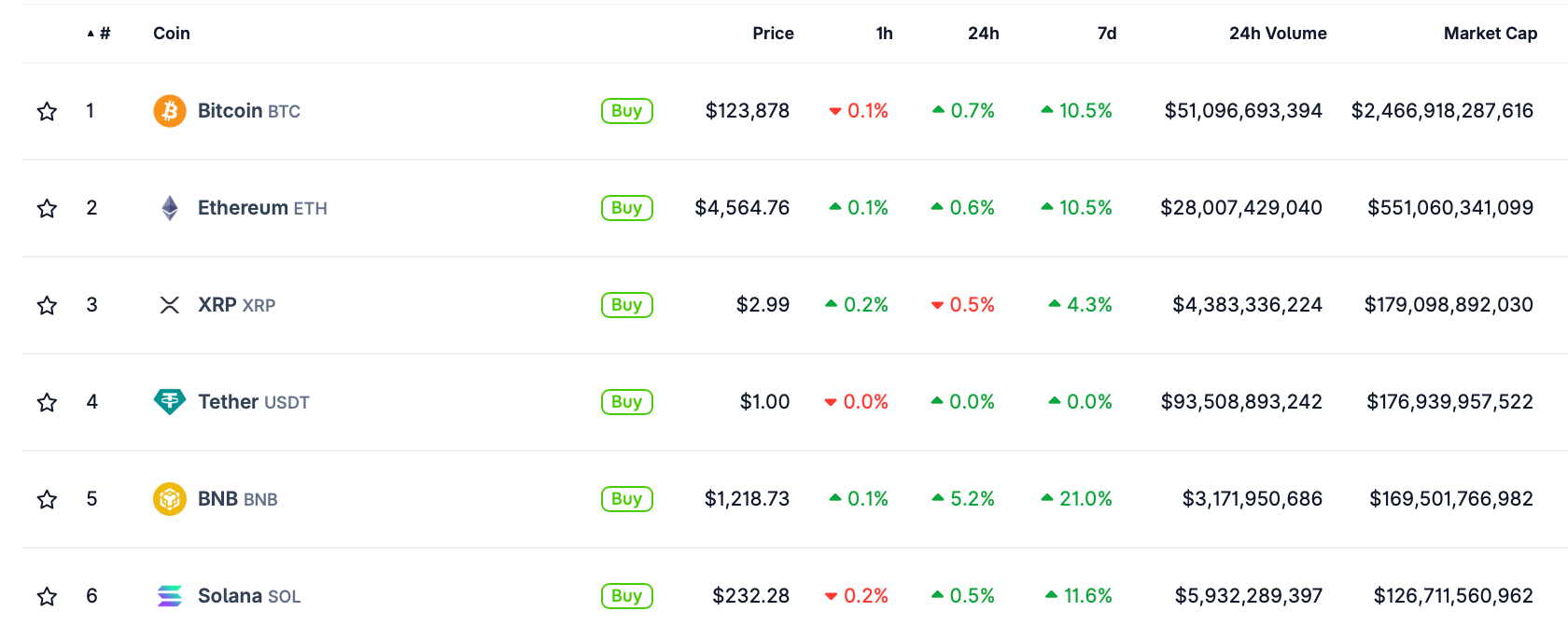Toggle the star next to Solana
The height and width of the screenshot is (639, 1568).
coord(47,597)
